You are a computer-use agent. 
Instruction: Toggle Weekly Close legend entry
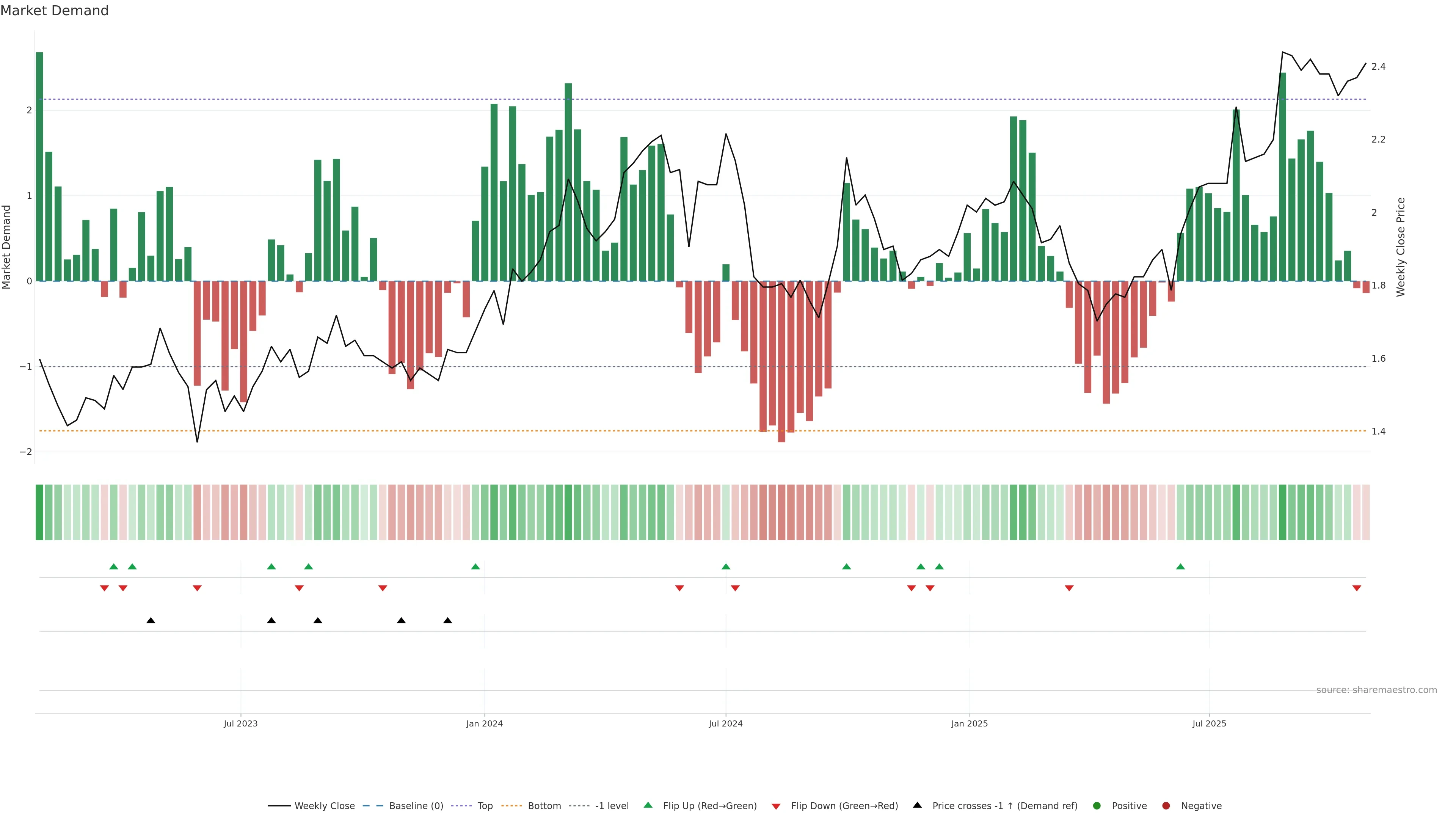point(324,806)
